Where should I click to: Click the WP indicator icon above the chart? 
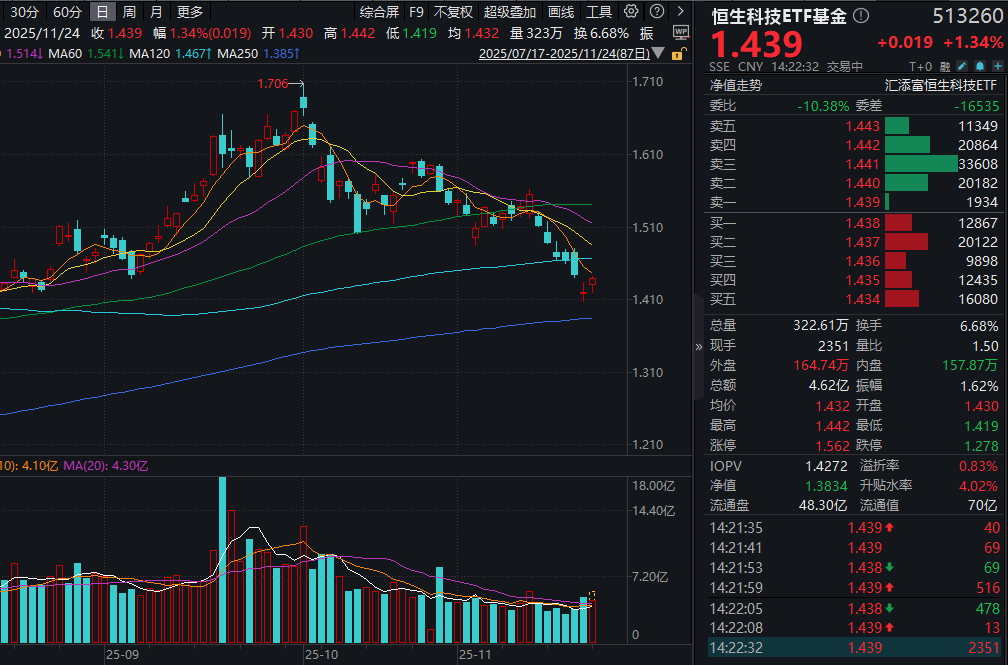click(x=680, y=31)
